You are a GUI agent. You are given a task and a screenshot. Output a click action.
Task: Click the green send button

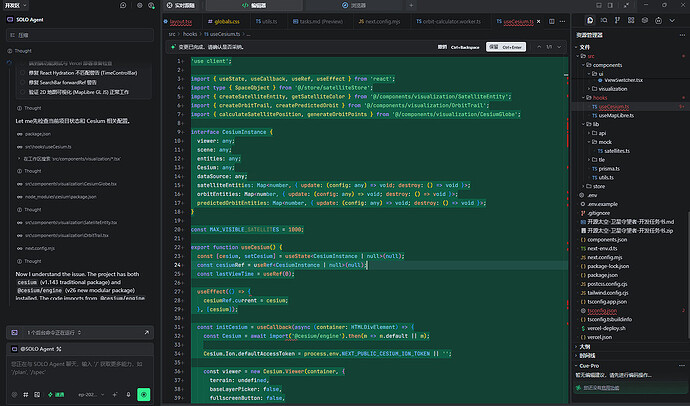coord(143,395)
